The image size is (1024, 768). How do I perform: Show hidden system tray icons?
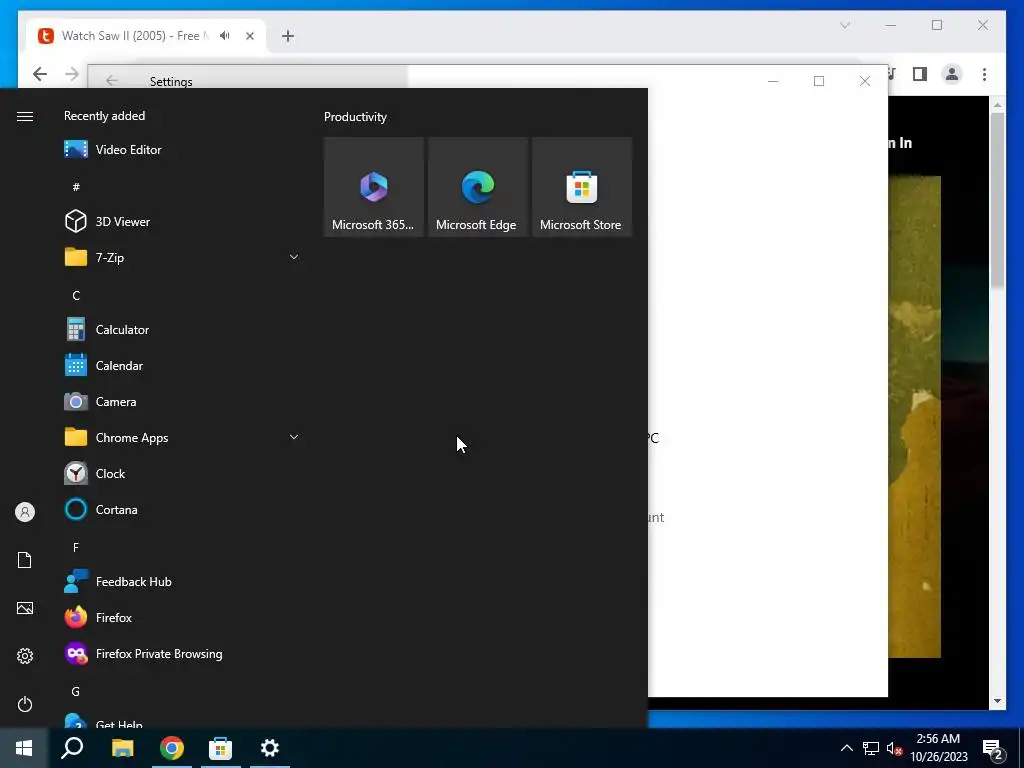click(846, 748)
